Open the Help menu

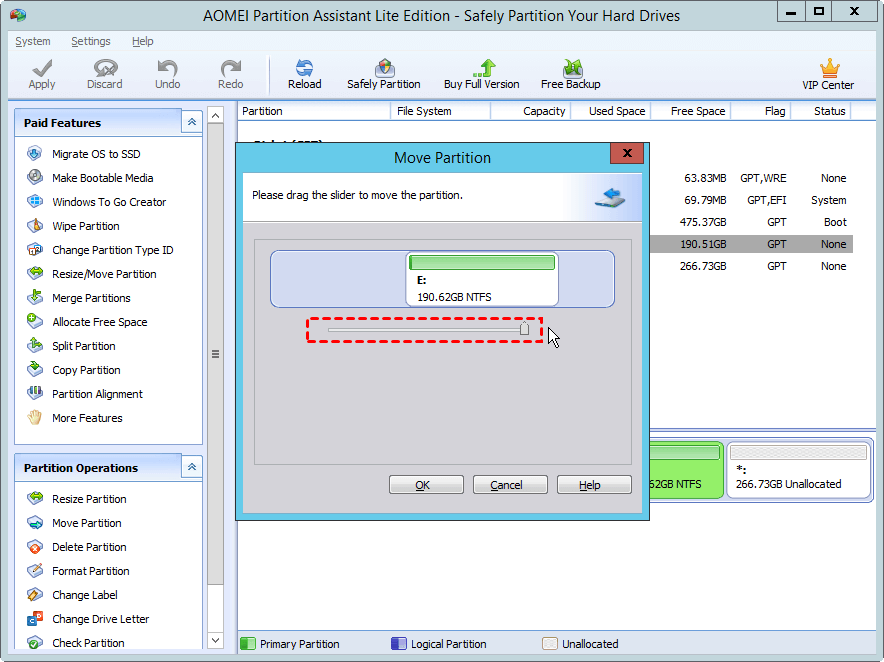tap(143, 41)
